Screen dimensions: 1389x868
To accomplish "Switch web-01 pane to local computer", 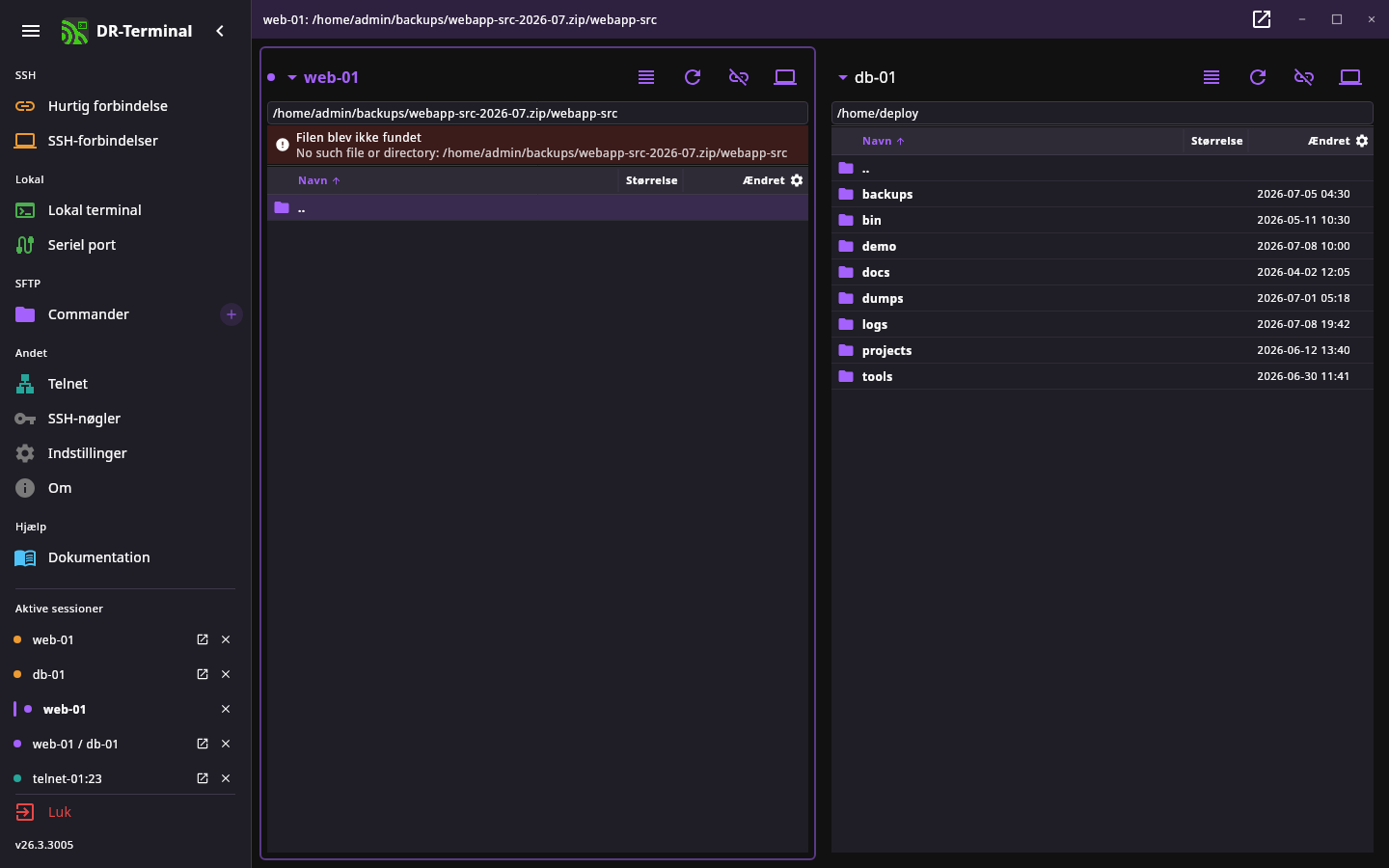I will (x=785, y=77).
